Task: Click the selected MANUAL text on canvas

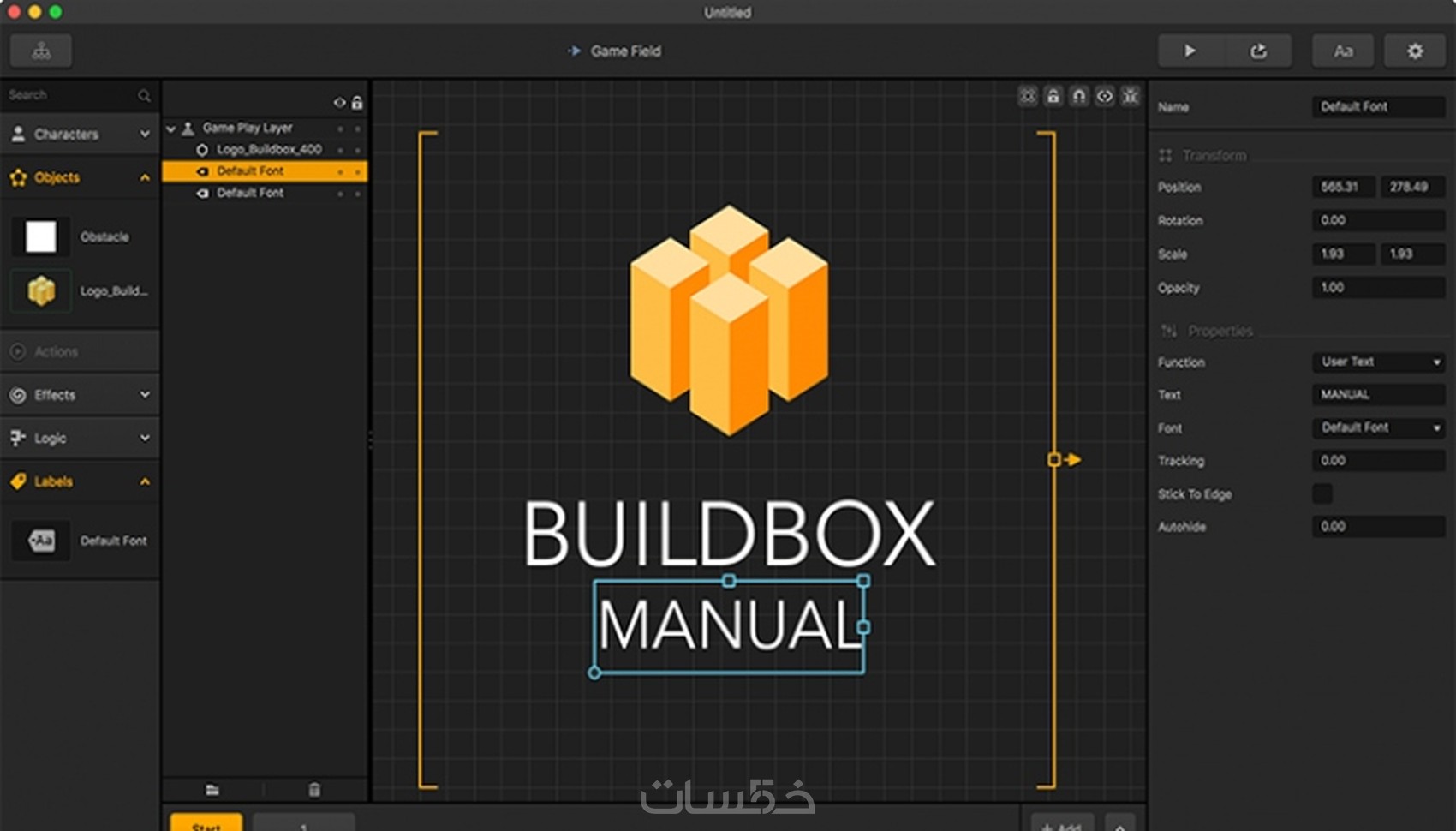Action: click(x=729, y=625)
